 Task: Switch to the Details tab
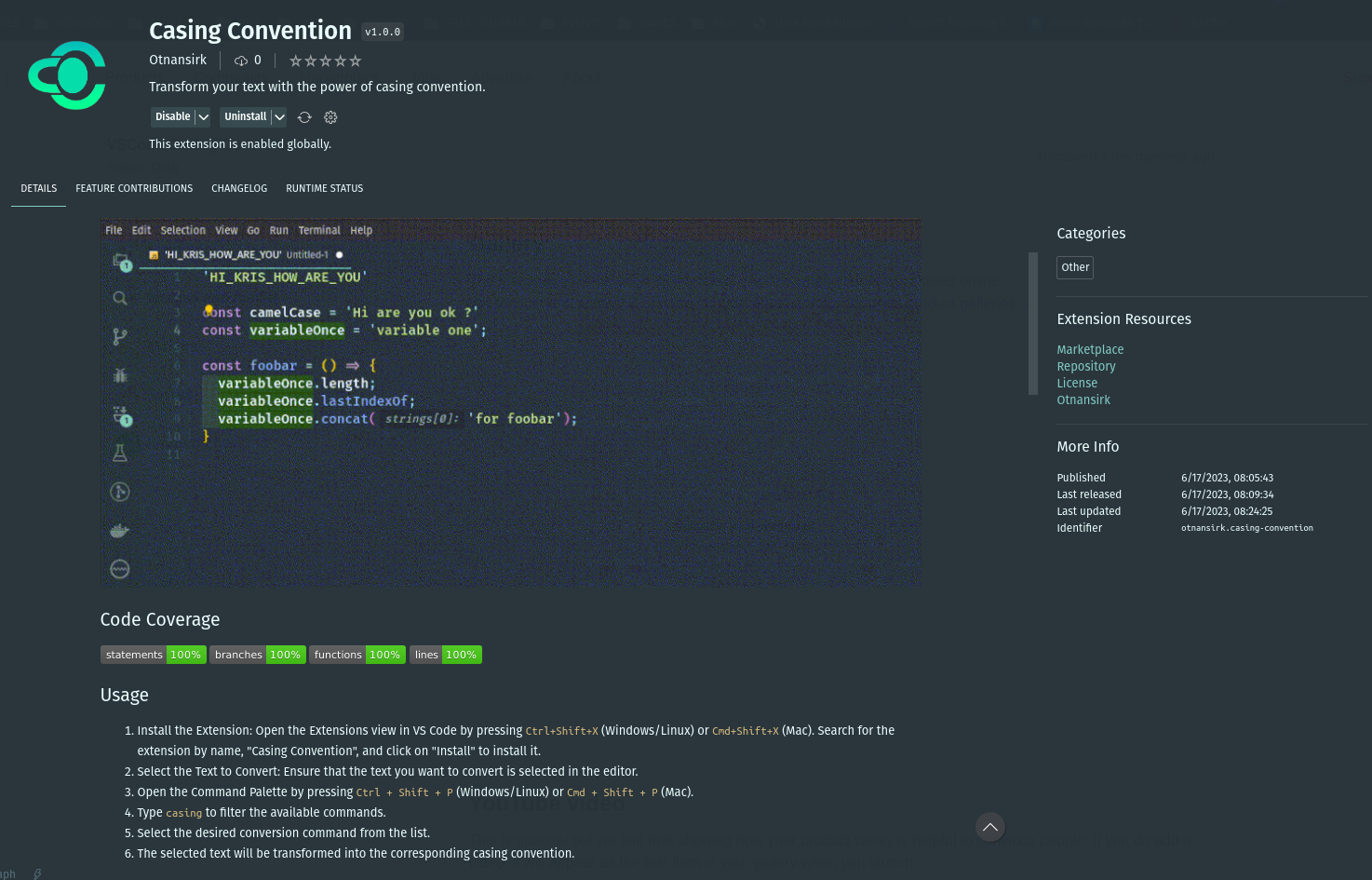click(39, 188)
